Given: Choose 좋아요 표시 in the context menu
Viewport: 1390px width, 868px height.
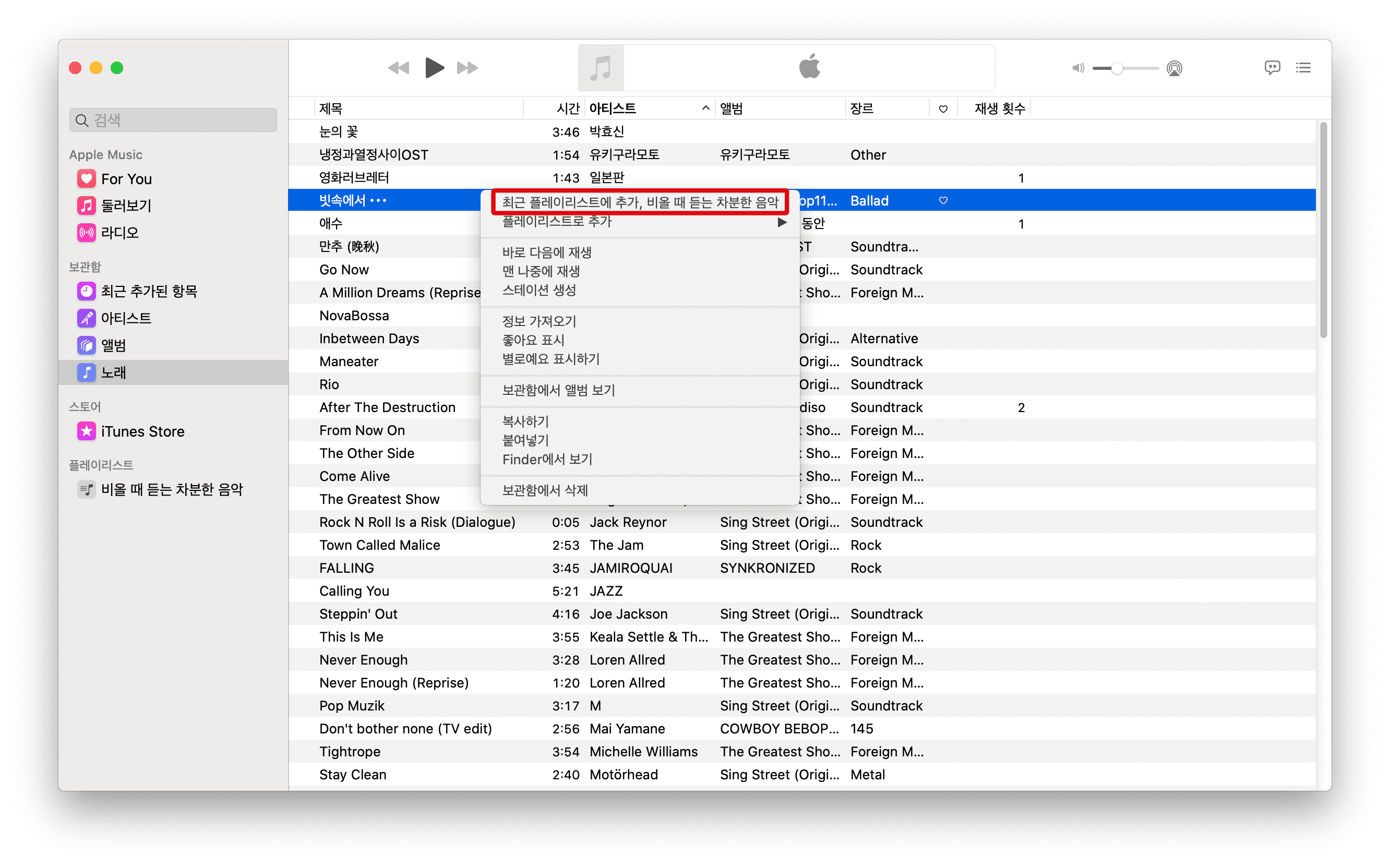Looking at the screenshot, I should [533, 341].
